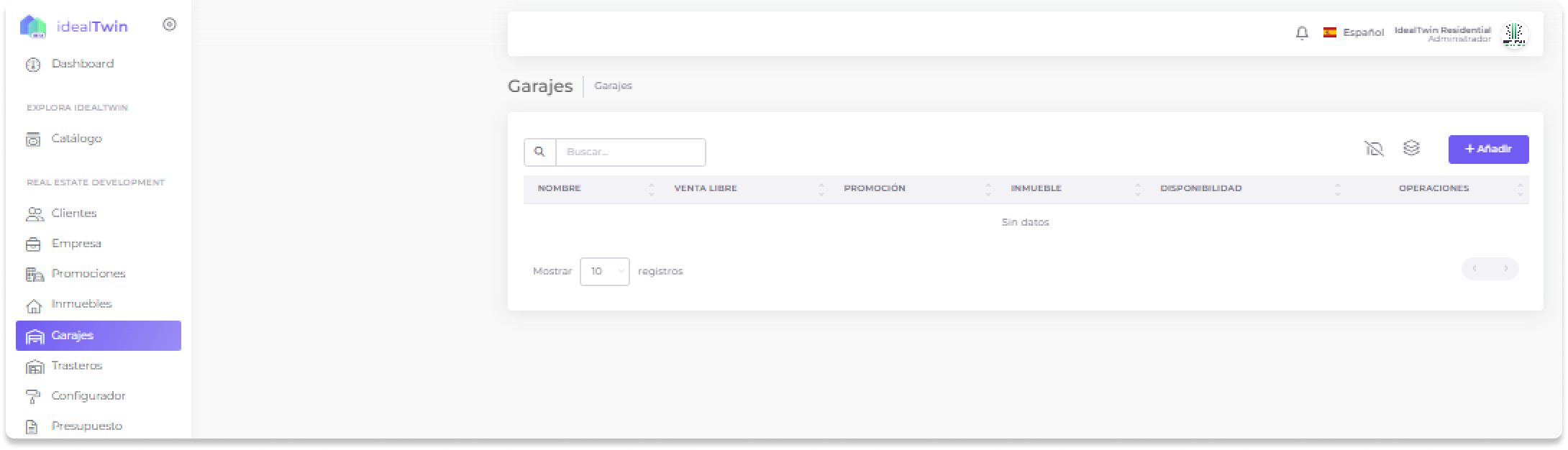Click the previous page arrow
This screenshot has height=450, width=1568.
click(x=1474, y=269)
